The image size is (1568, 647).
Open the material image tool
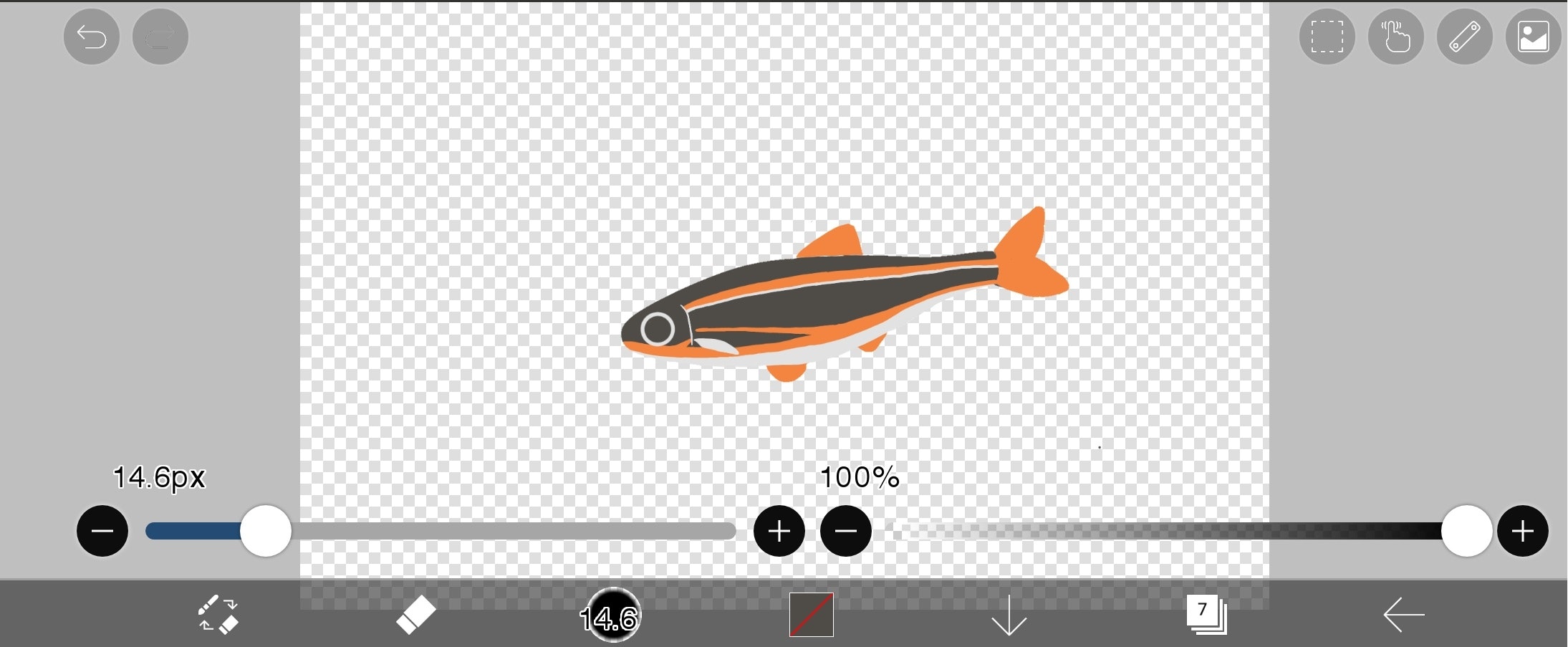(1534, 37)
